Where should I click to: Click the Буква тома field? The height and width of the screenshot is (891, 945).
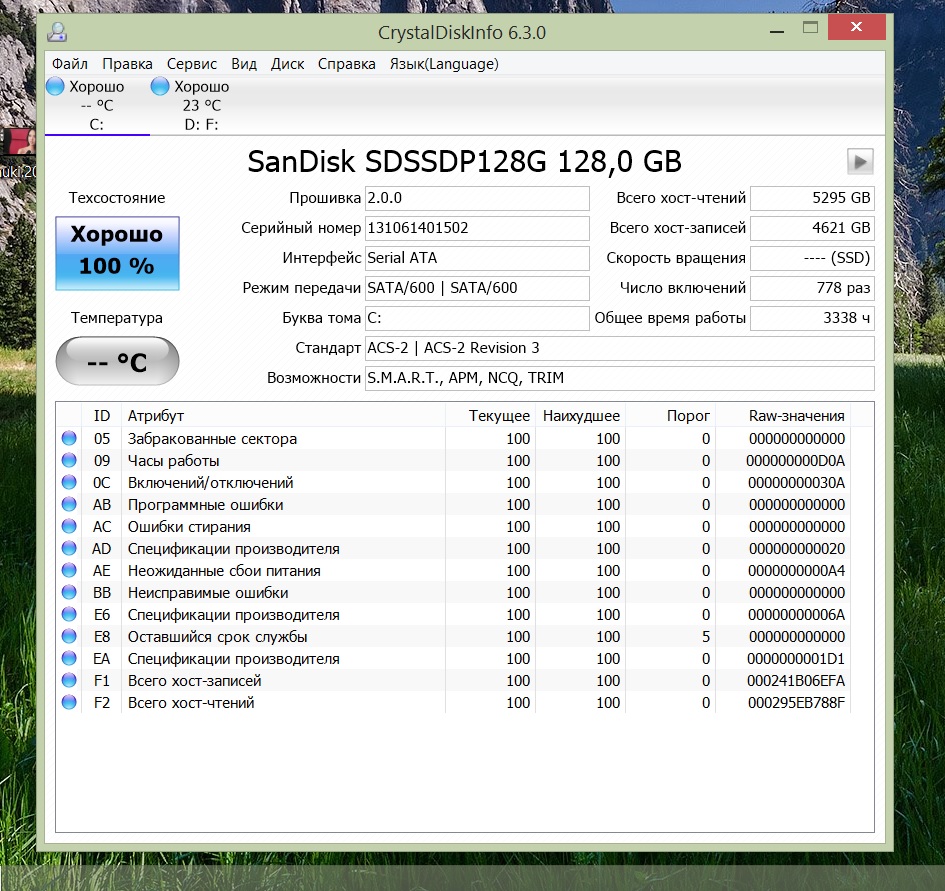click(x=477, y=318)
